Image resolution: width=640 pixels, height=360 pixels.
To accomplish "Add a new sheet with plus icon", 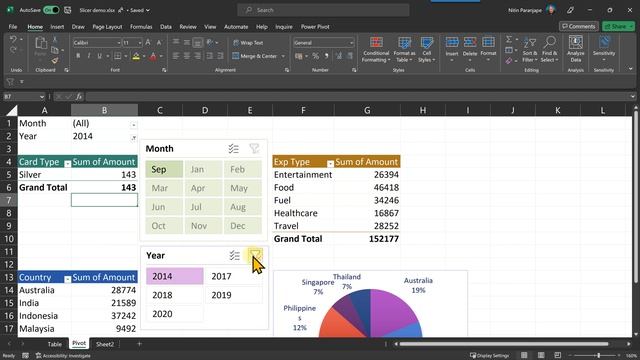I will click(x=139, y=344).
